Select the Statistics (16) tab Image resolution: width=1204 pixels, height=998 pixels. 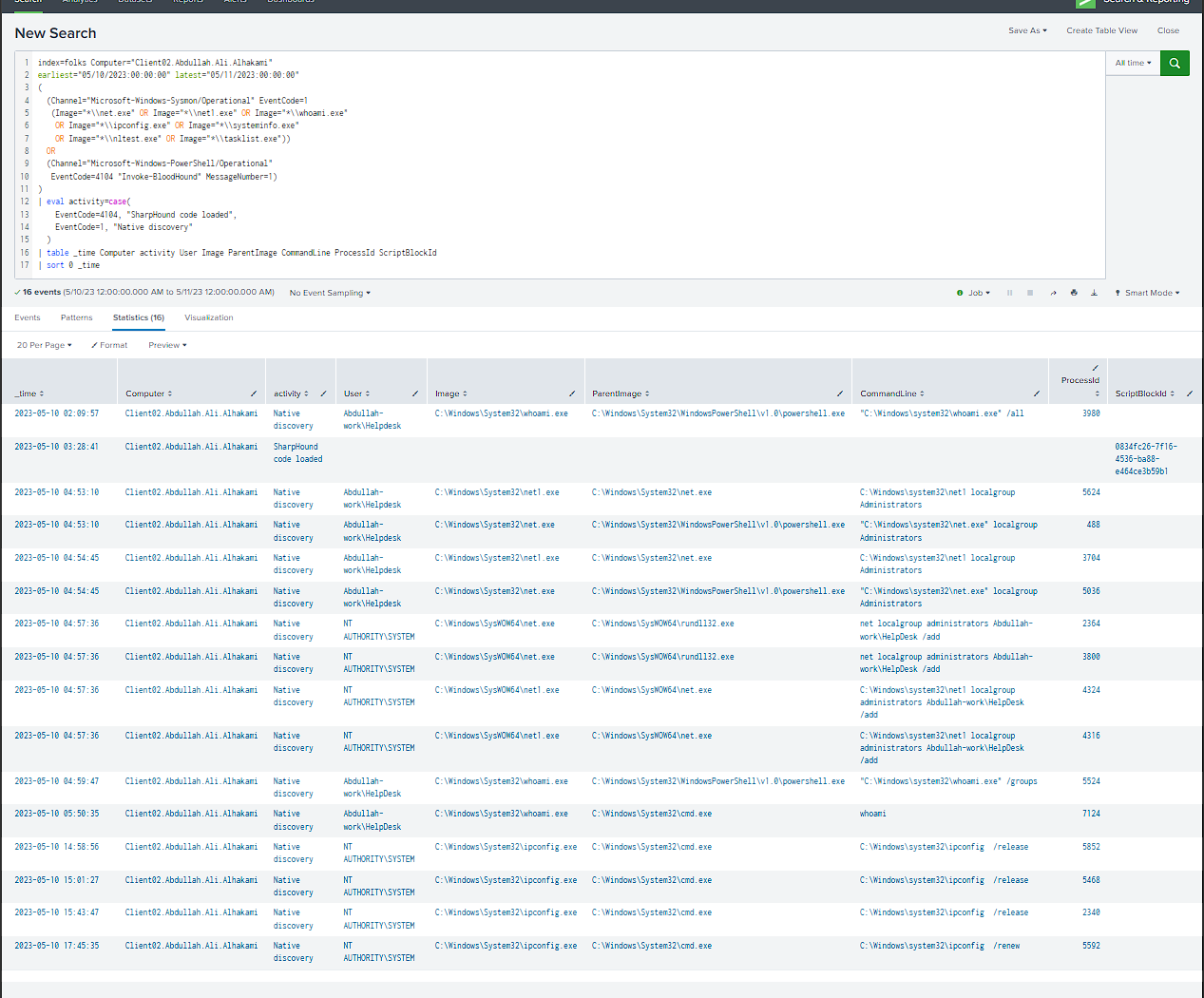(139, 317)
